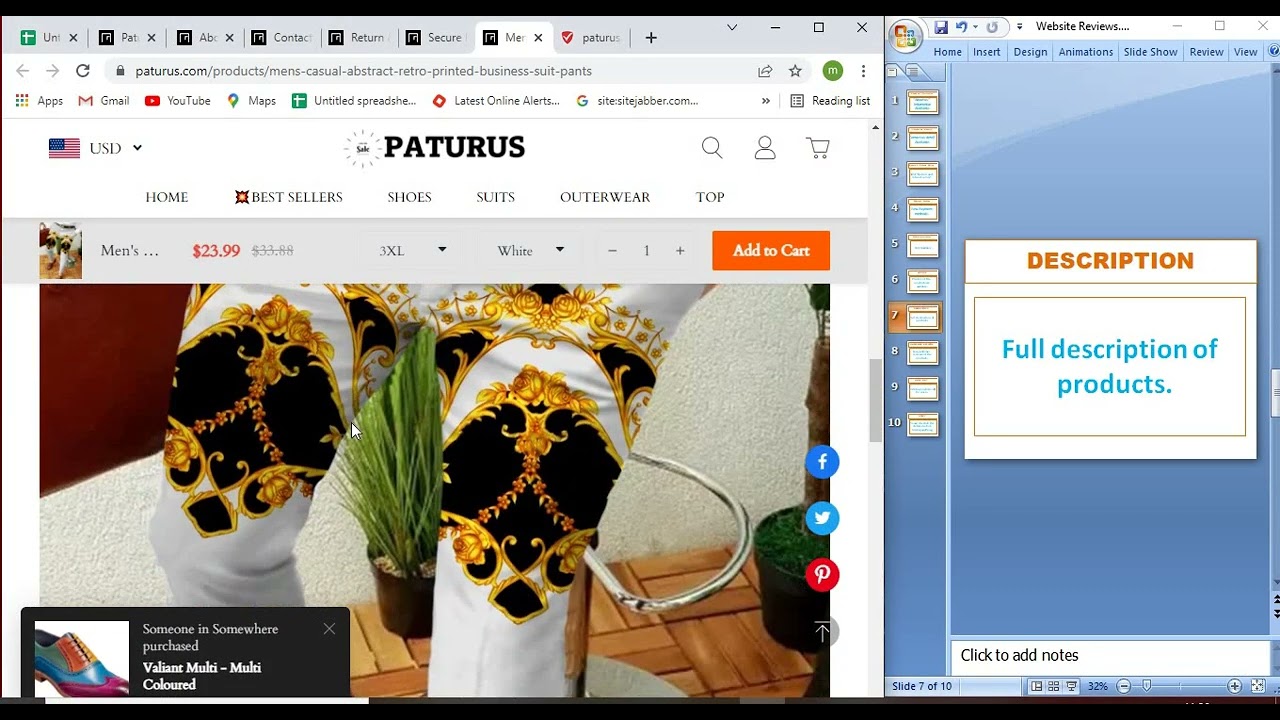
Task: Share product via Facebook icon
Action: pyautogui.click(x=822, y=462)
